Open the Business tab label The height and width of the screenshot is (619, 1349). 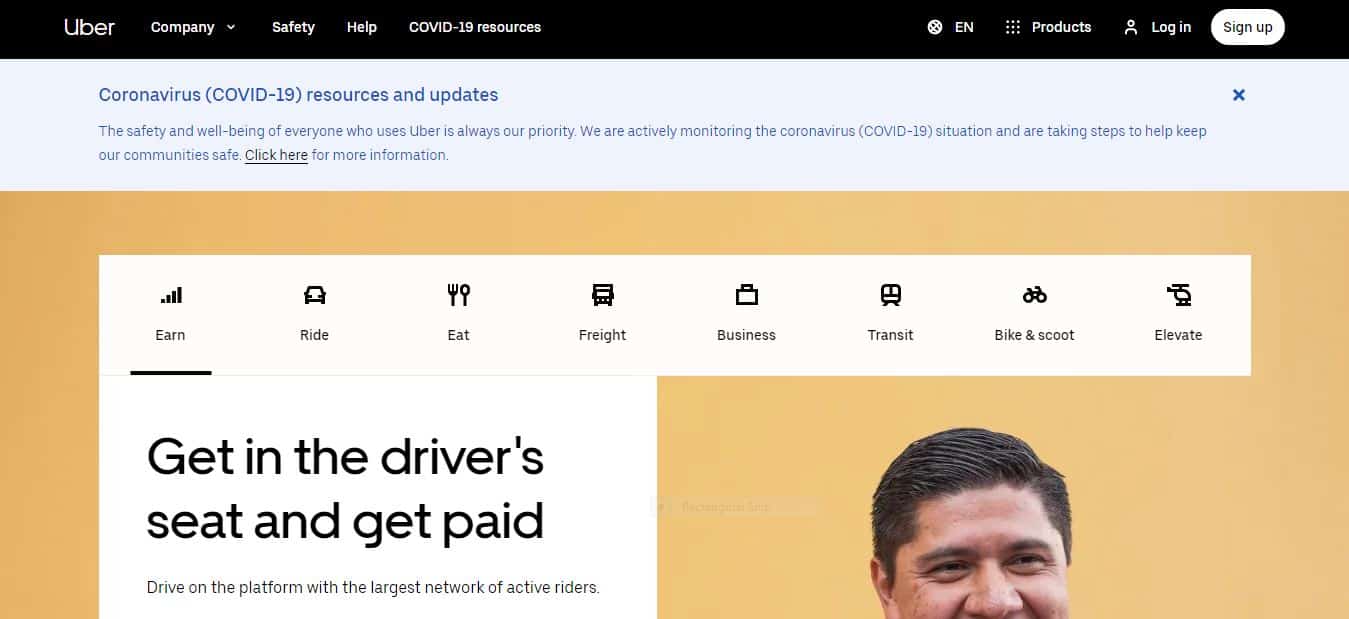coord(746,335)
